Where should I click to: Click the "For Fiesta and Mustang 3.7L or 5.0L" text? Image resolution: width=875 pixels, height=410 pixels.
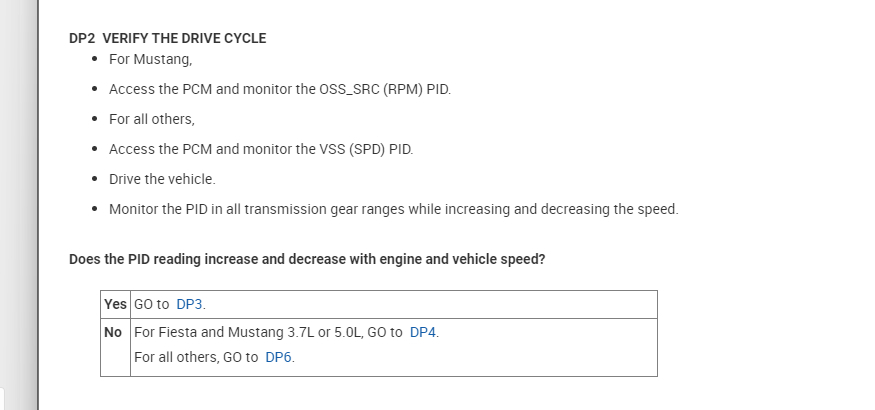coord(250,332)
